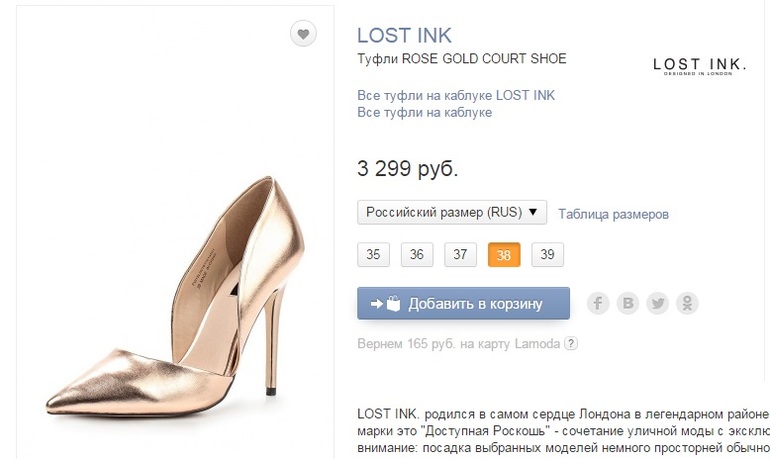Image resolution: width=770 pixels, height=459 pixels.
Task: Choose size 39
Action: 547,255
